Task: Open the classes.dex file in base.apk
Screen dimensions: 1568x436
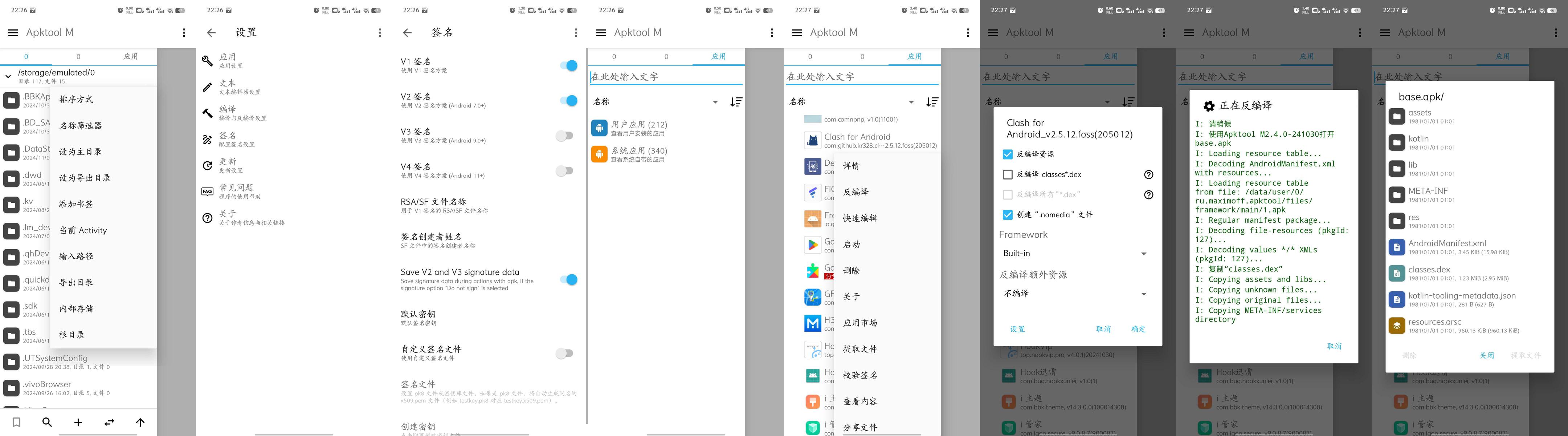Action: (x=1469, y=274)
